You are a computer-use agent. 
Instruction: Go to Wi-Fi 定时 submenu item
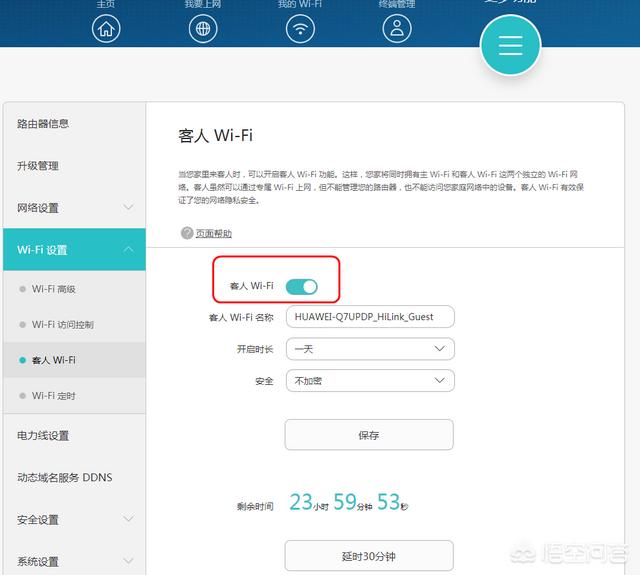coord(54,396)
